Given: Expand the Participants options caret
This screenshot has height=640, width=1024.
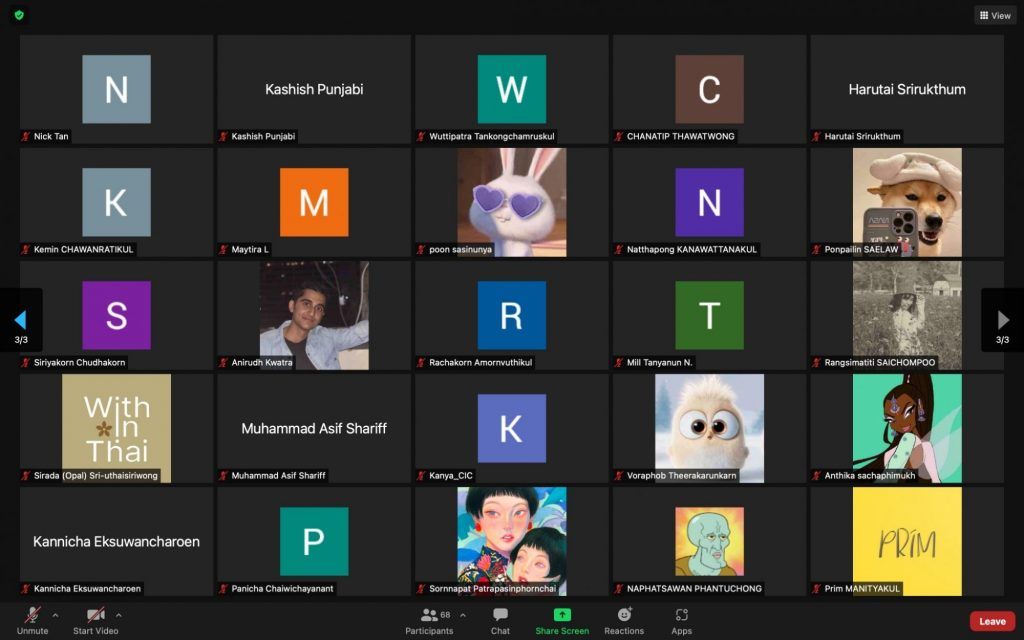Looking at the screenshot, I should pyautogui.click(x=462, y=615).
